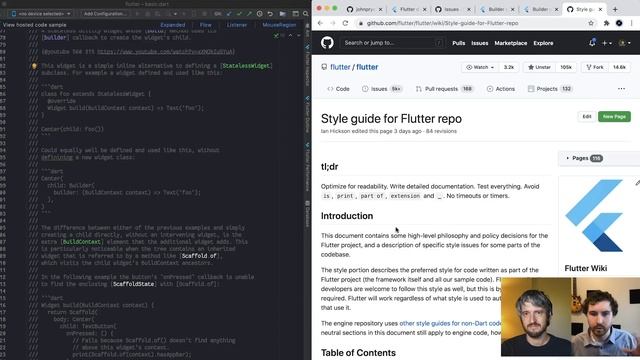Click Explore in GitHub header

click(x=543, y=43)
